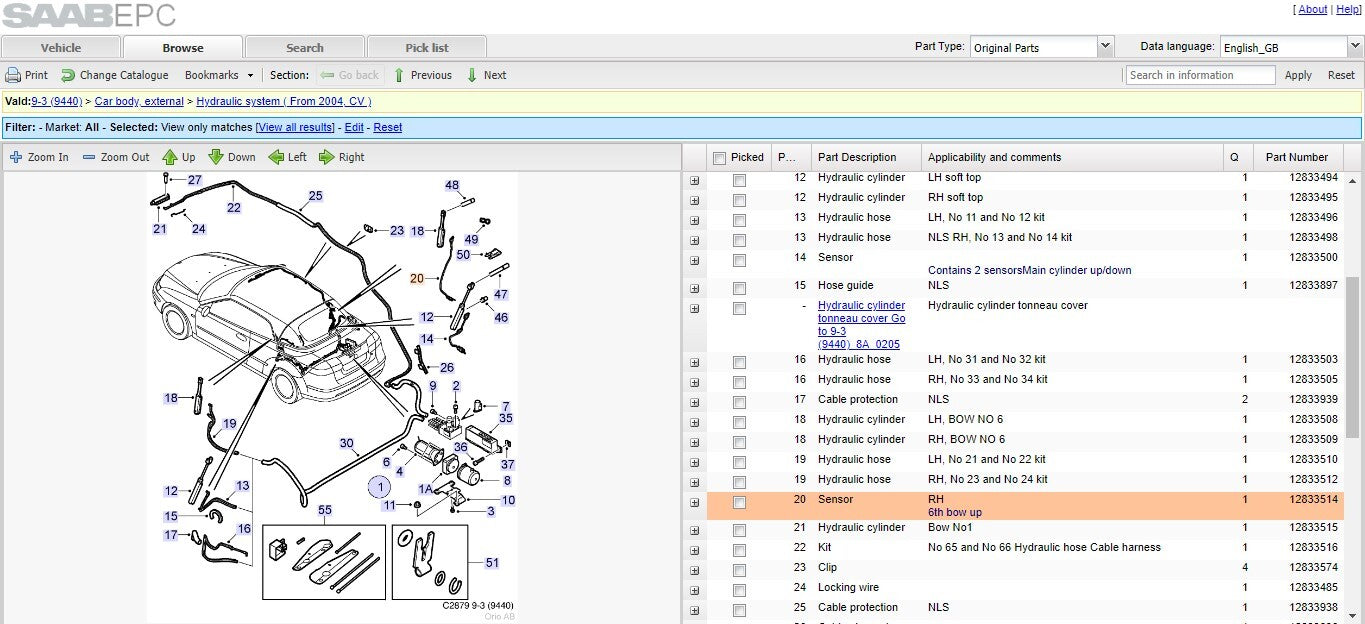Image resolution: width=1365 pixels, height=624 pixels.
Task: Switch to the Vehicle tab
Action: click(61, 47)
